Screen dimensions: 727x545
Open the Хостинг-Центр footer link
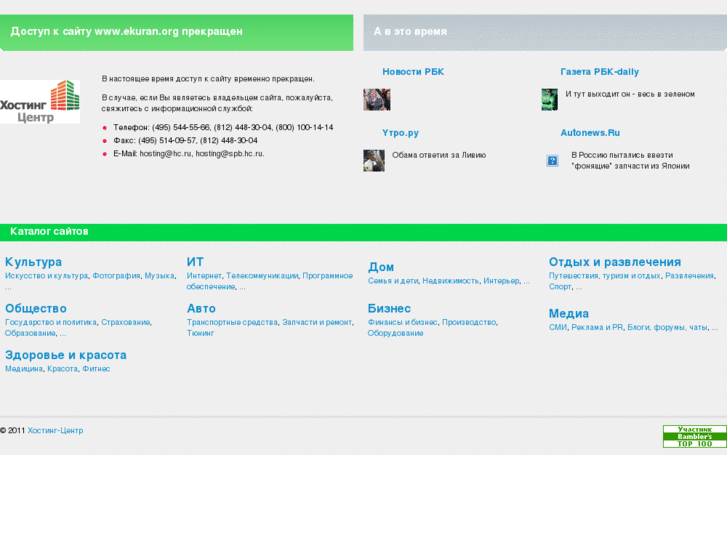point(55,430)
